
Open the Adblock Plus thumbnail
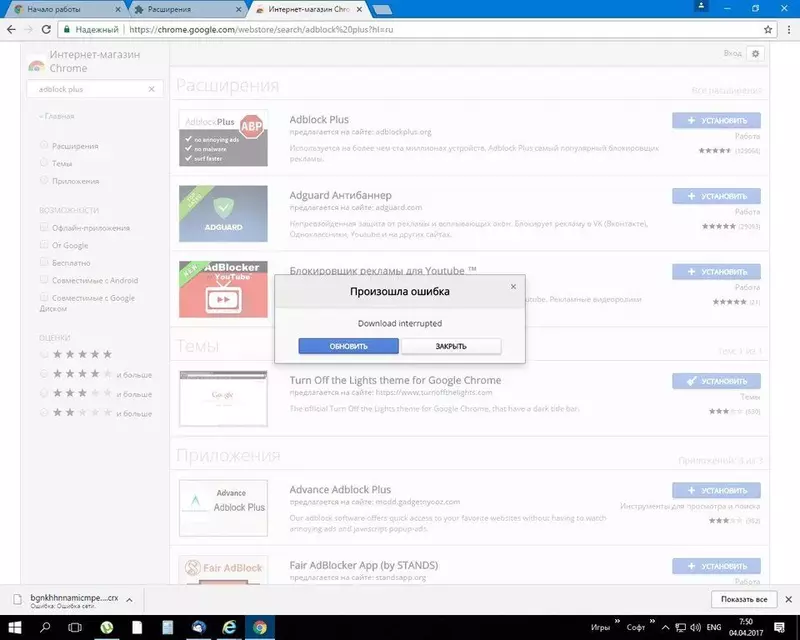click(x=223, y=138)
